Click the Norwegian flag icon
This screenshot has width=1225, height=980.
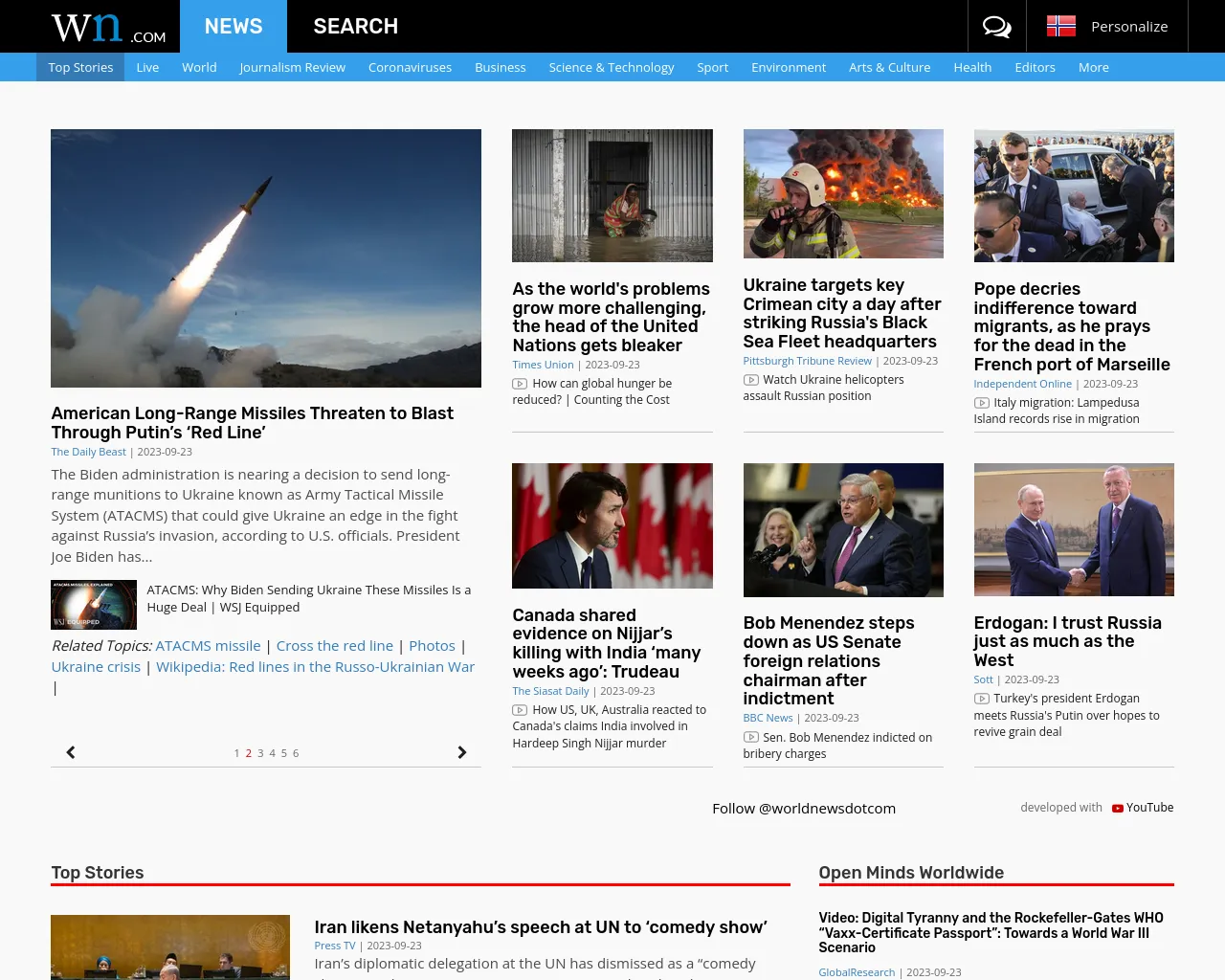(1060, 27)
